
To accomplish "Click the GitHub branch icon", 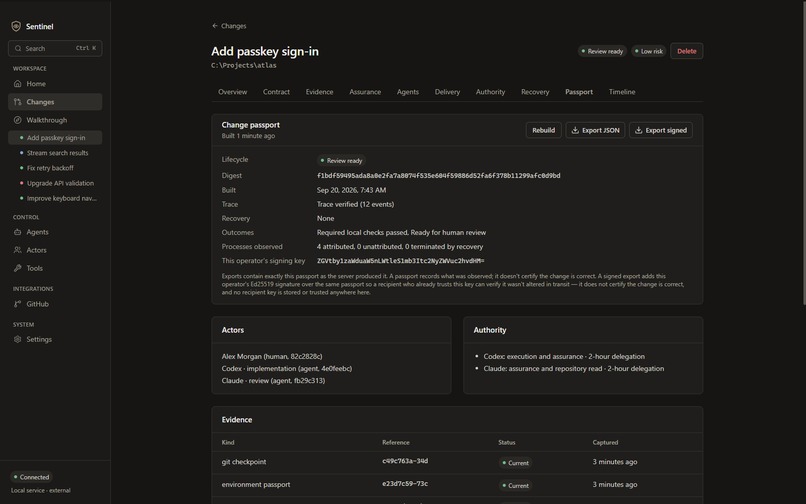I will [x=17, y=304].
